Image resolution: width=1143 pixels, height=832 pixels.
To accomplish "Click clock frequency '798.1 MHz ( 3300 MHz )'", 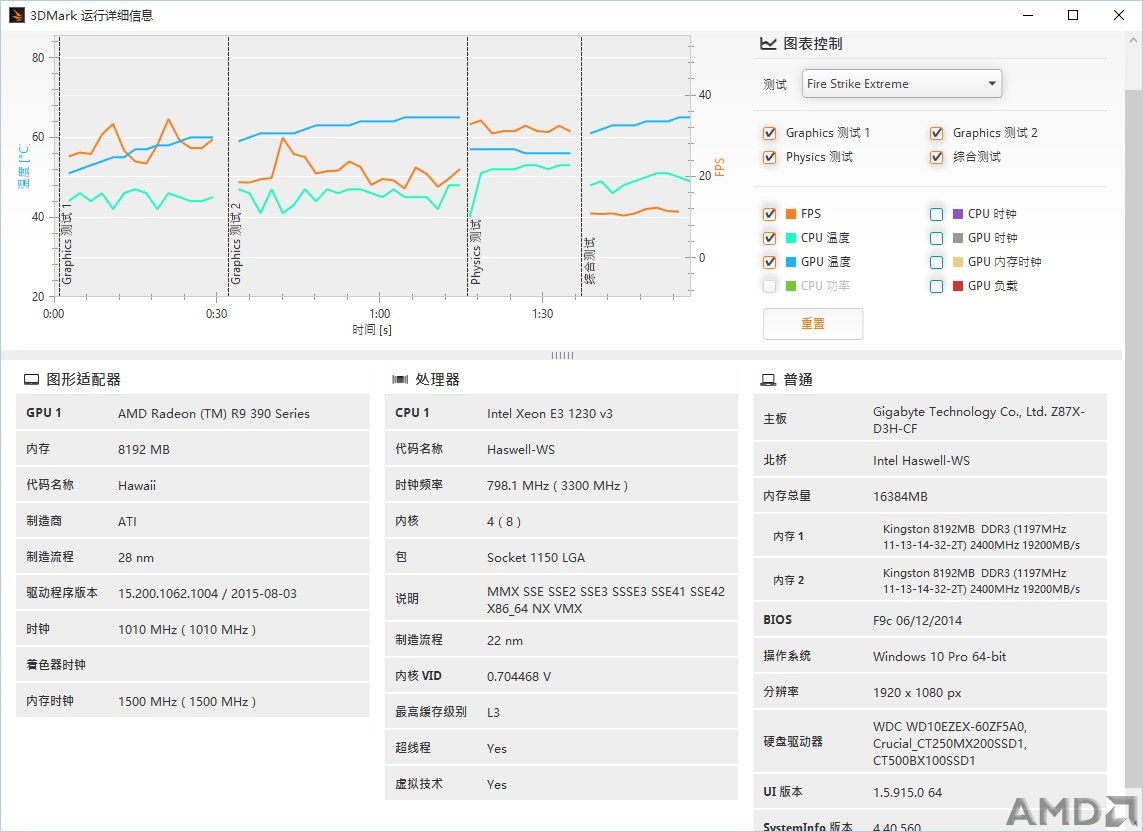I will click(x=558, y=486).
